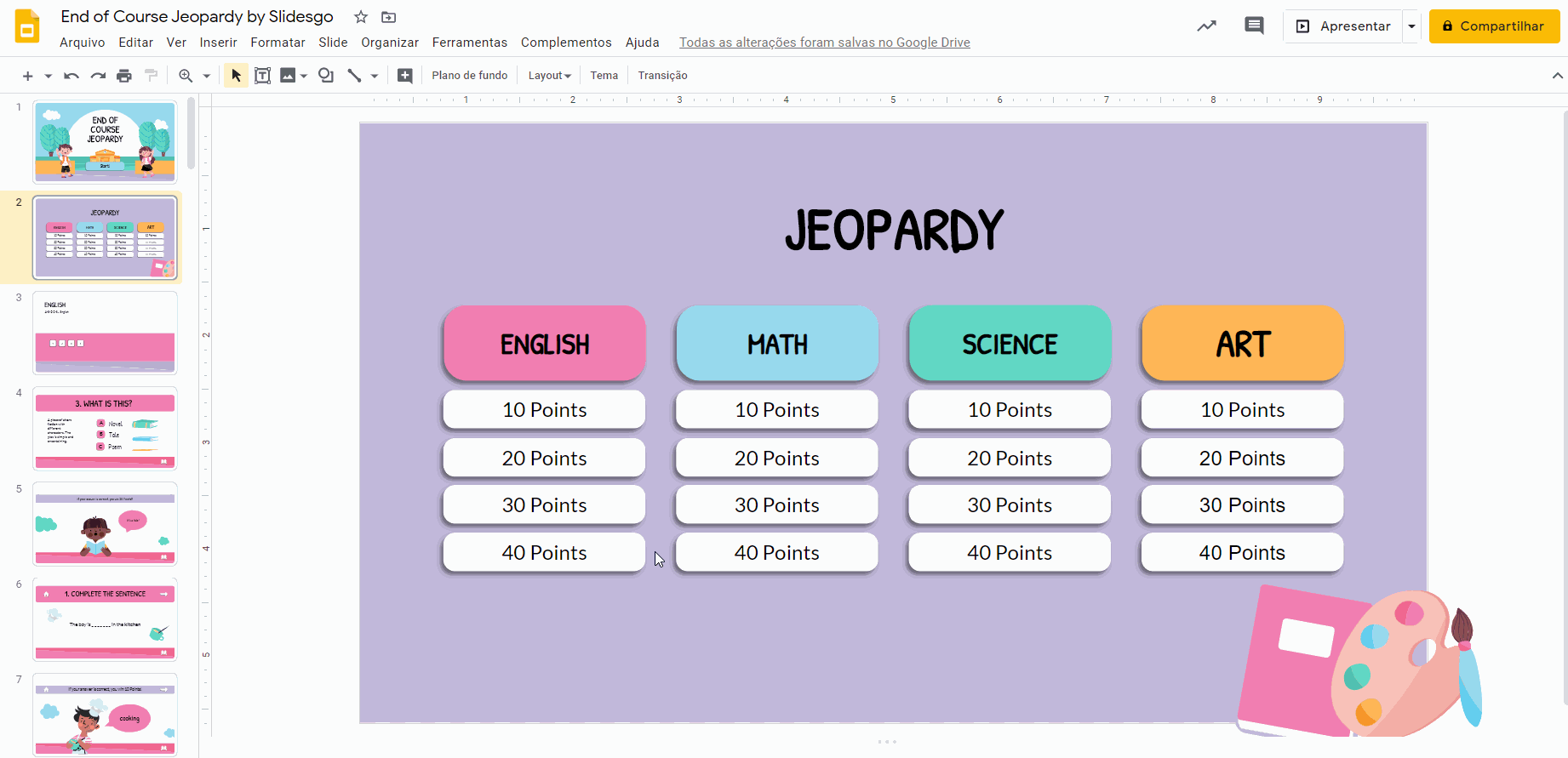Click the speaker notes drag handle dots

[887, 742]
